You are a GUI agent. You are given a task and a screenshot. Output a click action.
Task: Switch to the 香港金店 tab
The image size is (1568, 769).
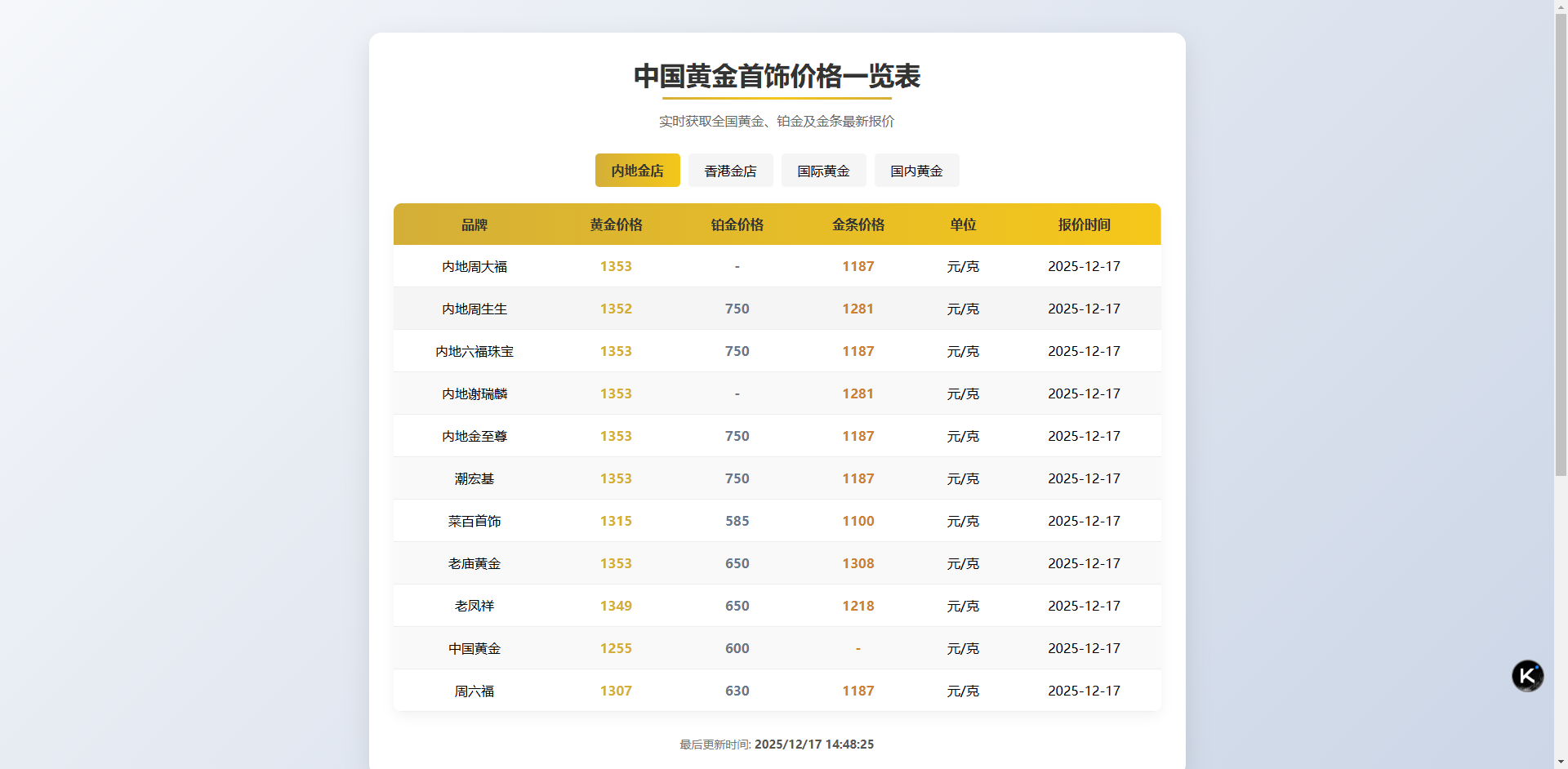click(x=730, y=170)
